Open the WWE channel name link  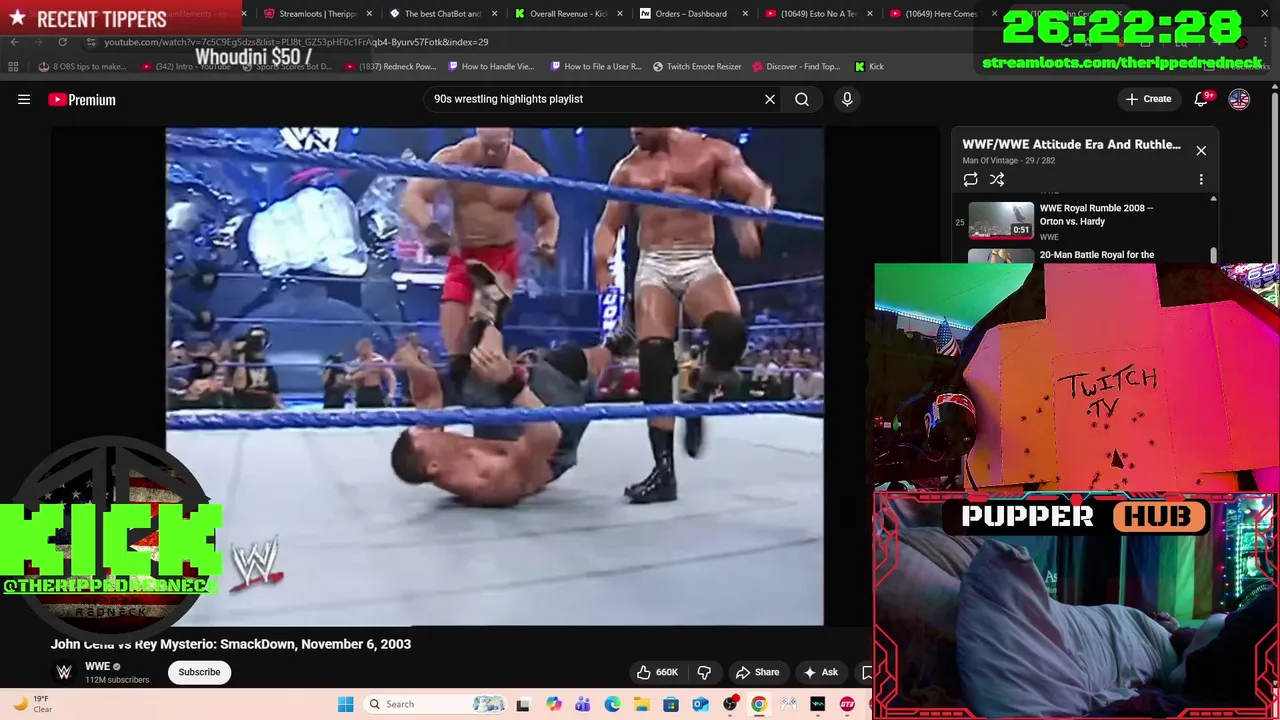(x=97, y=666)
